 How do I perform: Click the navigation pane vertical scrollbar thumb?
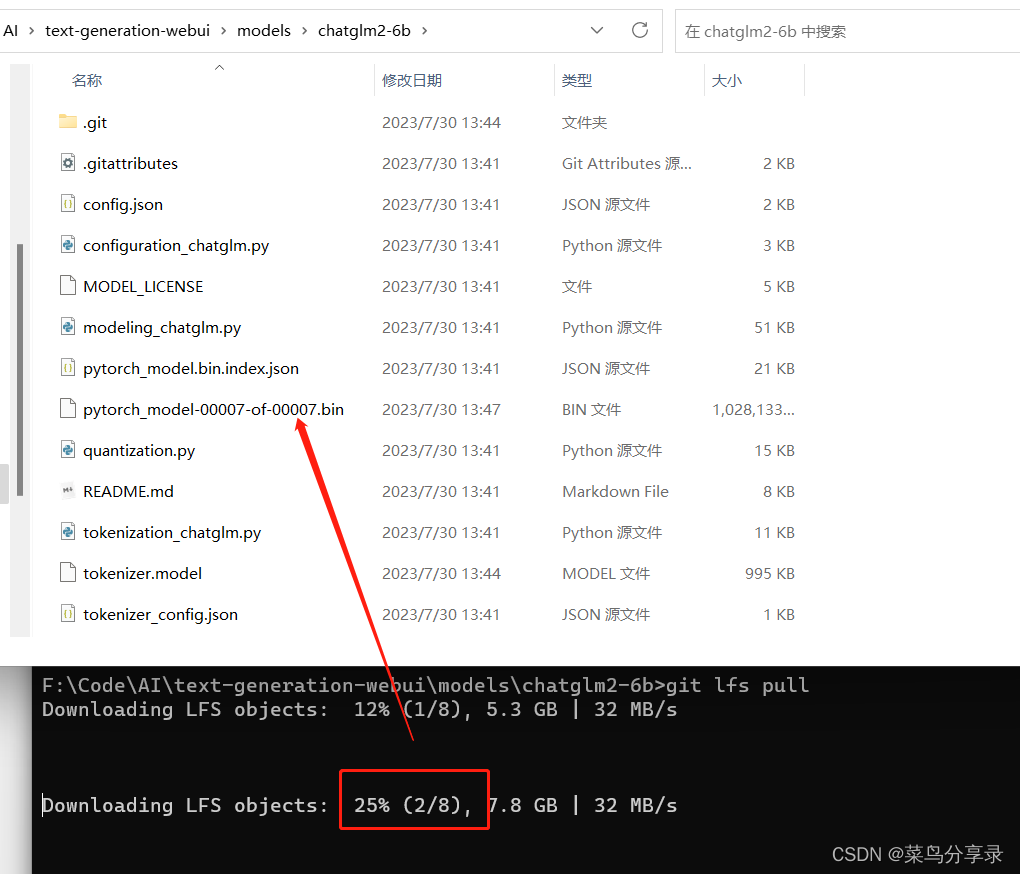[20, 369]
